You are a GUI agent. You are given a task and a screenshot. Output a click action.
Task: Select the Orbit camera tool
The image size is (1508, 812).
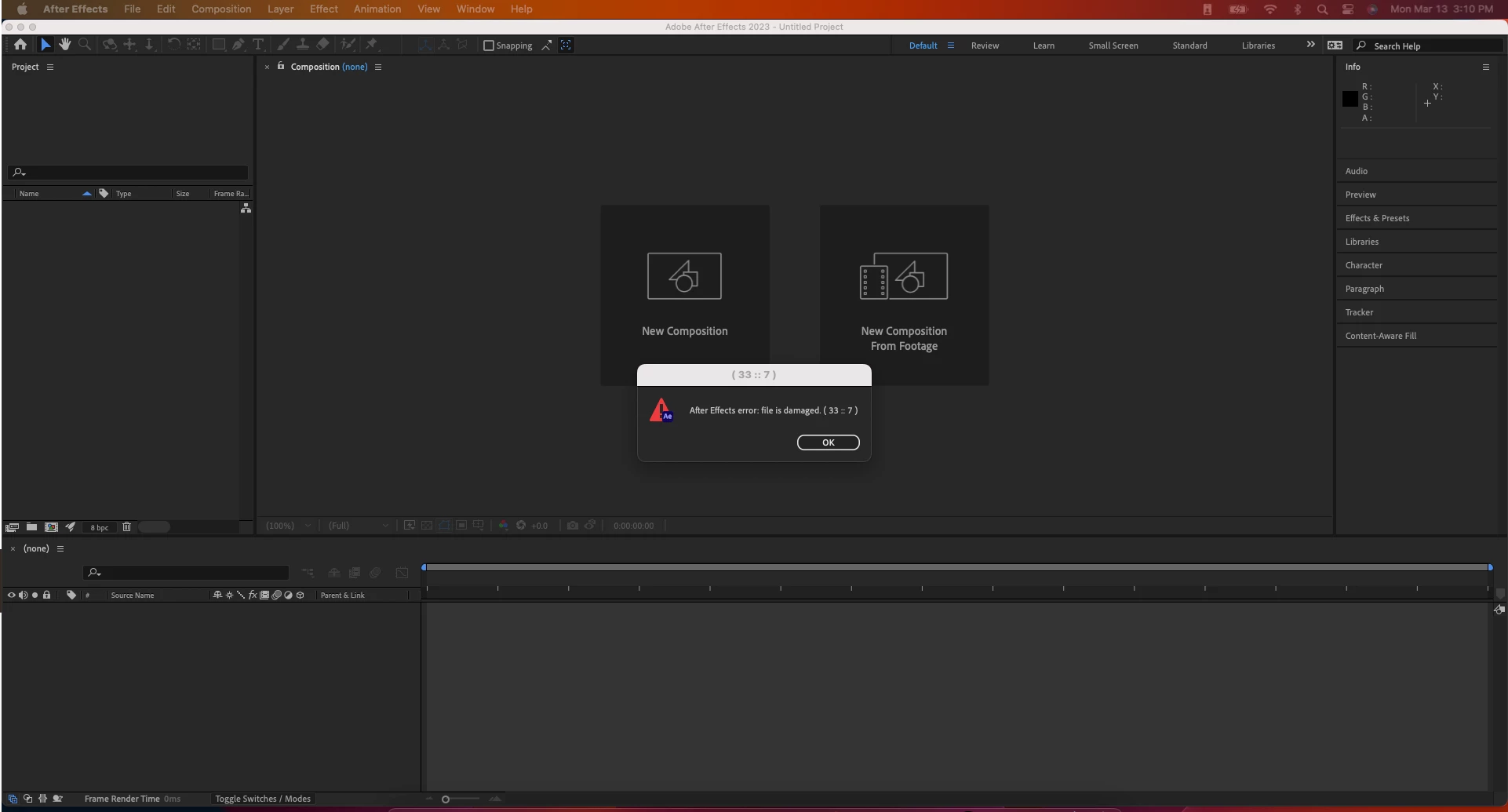(x=110, y=45)
